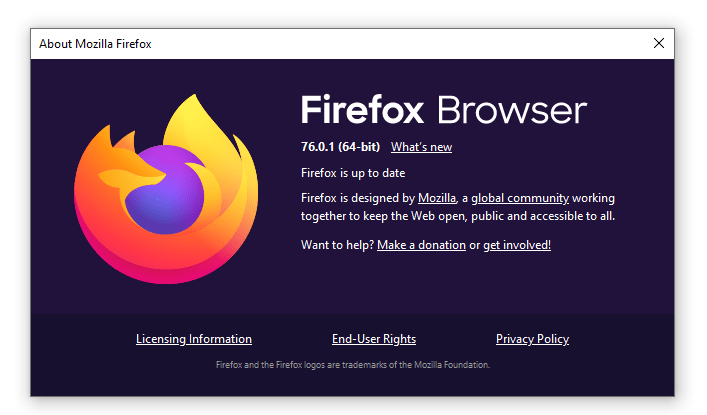Open the global community link
Screen dimensions: 707x415
520,198
